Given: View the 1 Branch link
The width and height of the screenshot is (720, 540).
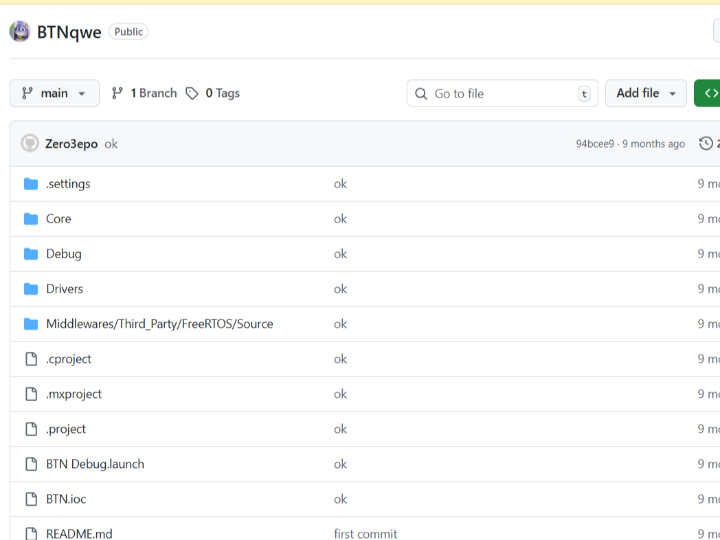Looking at the screenshot, I should pyautogui.click(x=144, y=93).
